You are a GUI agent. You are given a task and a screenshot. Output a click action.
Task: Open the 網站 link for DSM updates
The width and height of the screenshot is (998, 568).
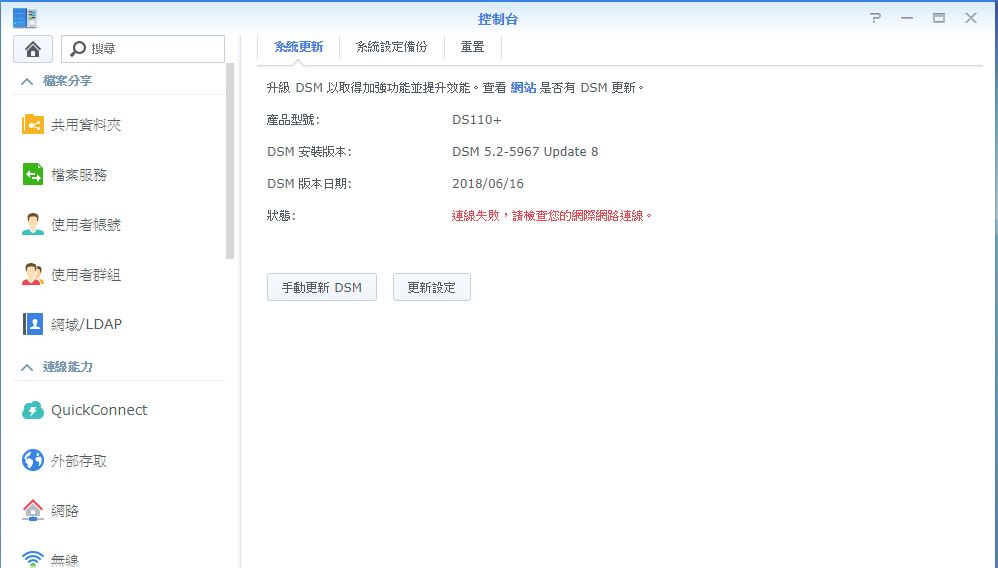[523, 88]
